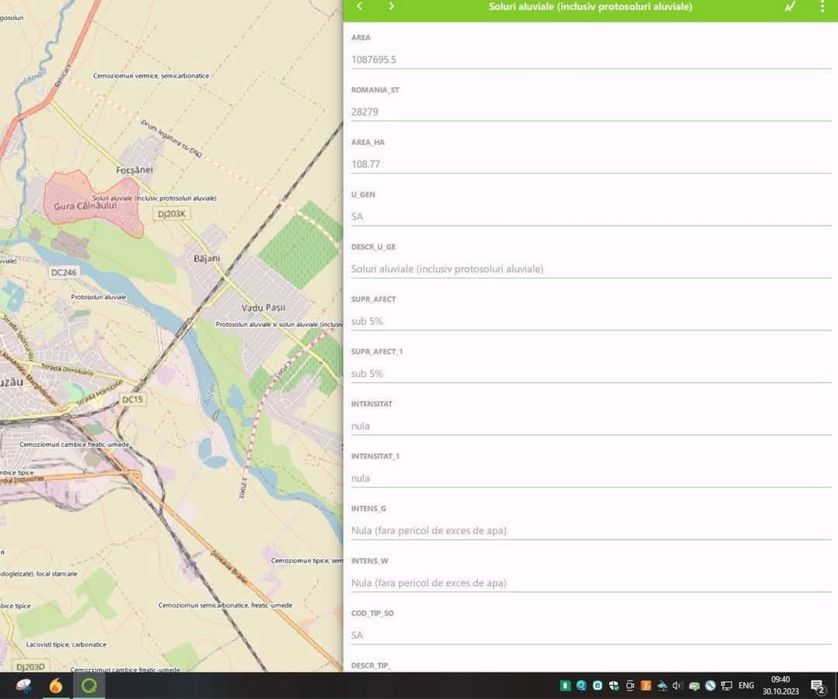Click the DESCR_TIP_ field label
The width and height of the screenshot is (838, 699).
click(370, 665)
